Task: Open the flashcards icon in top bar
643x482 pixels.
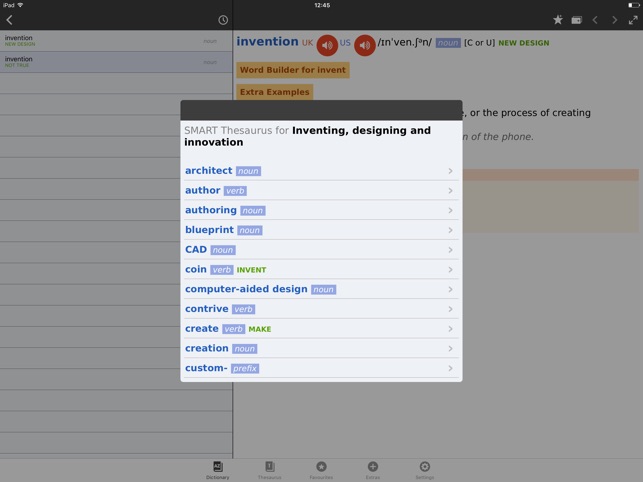Action: (x=577, y=20)
